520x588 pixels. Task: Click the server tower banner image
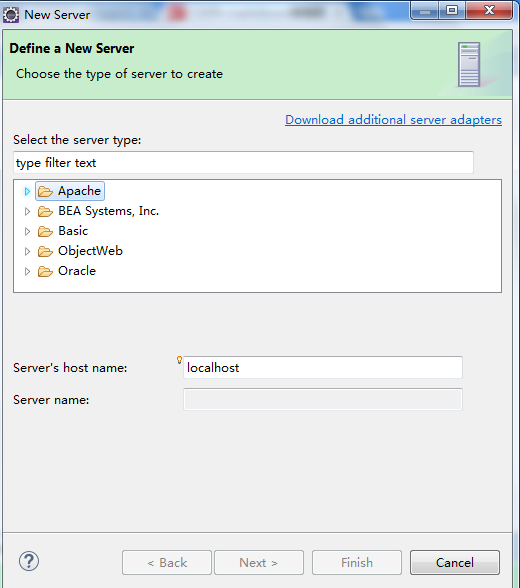tap(469, 64)
